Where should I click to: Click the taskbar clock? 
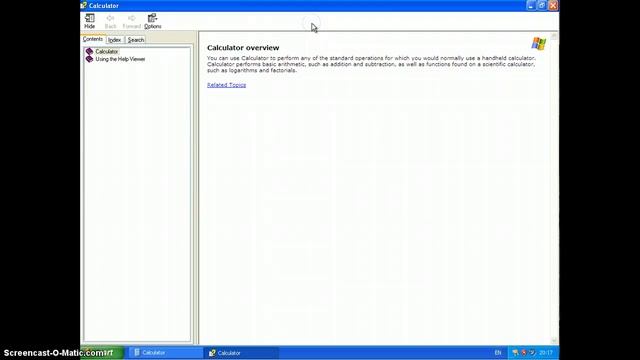(546, 353)
